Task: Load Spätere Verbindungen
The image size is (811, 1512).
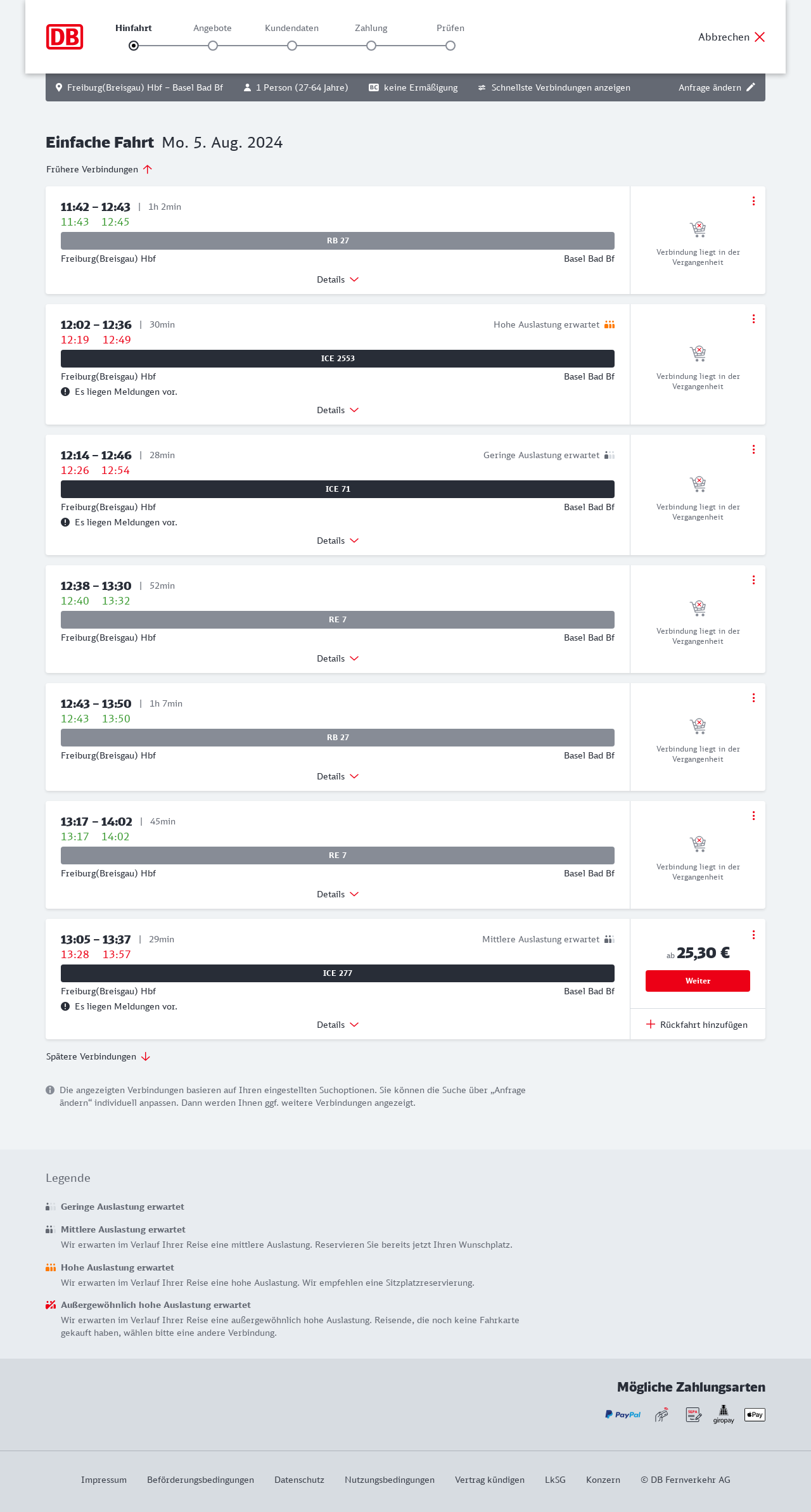Action: [98, 1056]
